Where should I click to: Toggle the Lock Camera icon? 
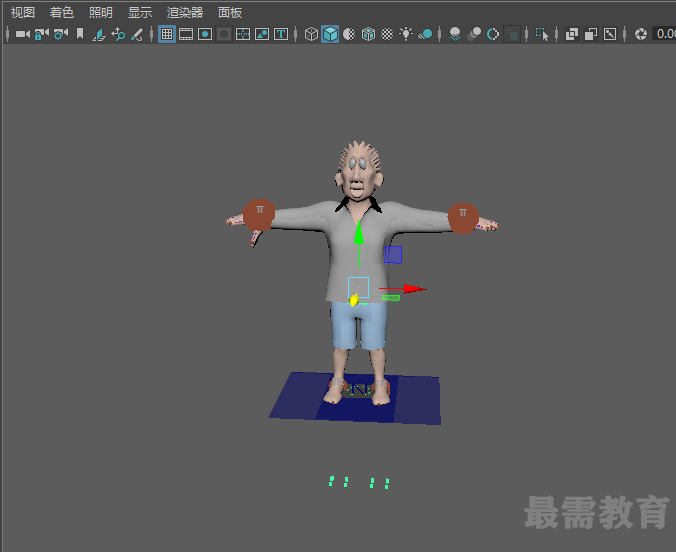coord(42,34)
